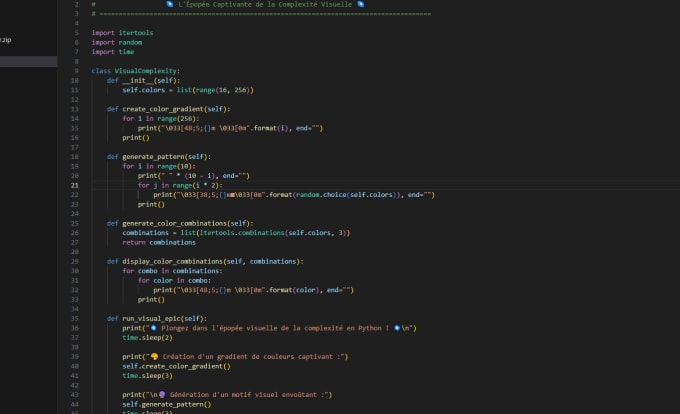Click the print line with '.format(color)'

click(x=253, y=290)
